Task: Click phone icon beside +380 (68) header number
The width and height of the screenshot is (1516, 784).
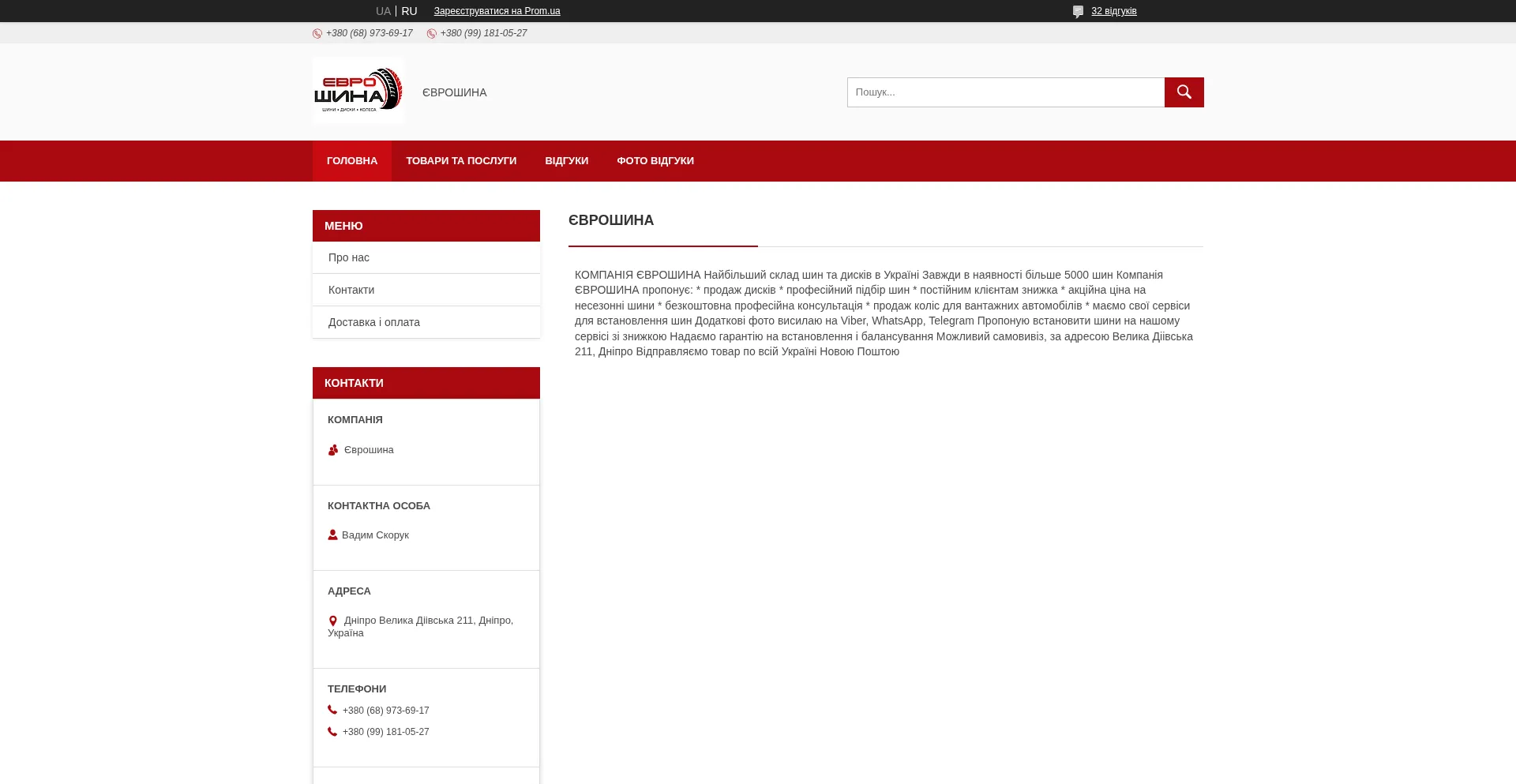Action: 317,34
